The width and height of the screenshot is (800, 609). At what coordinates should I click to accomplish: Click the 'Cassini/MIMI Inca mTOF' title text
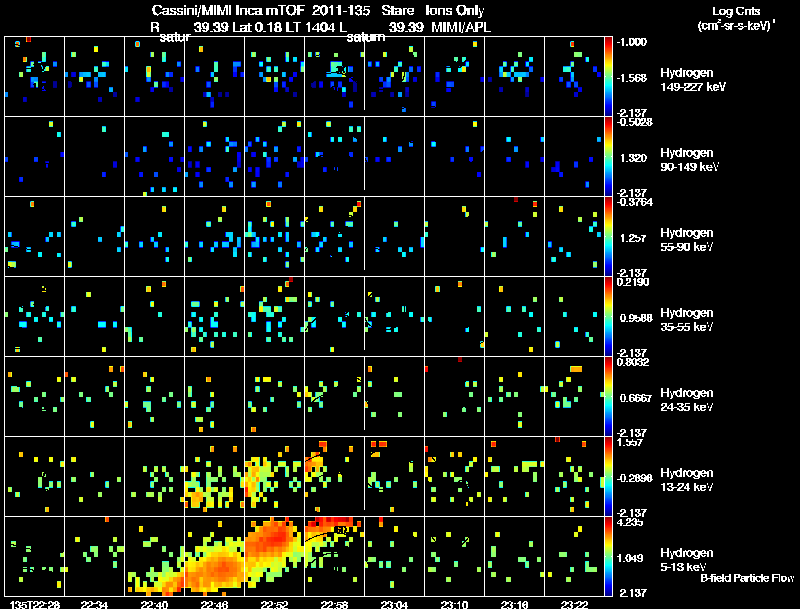click(228, 10)
